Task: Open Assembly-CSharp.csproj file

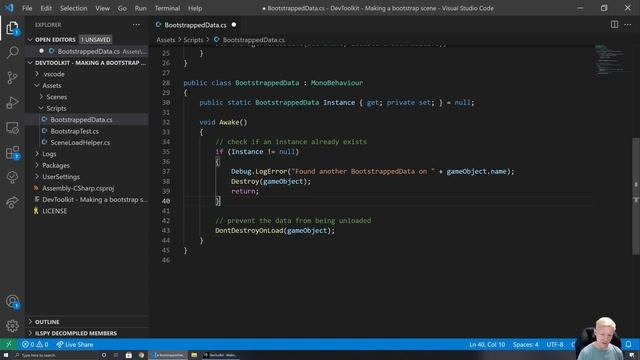Action: click(87, 188)
